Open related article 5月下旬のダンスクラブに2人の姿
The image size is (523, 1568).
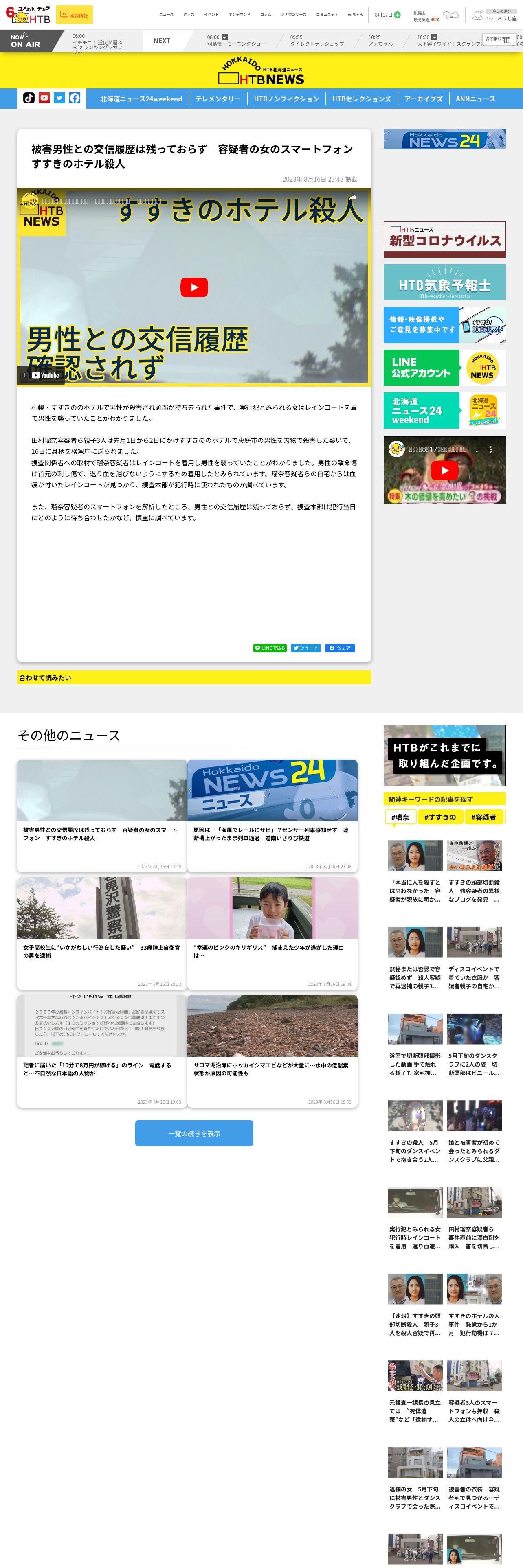click(x=474, y=1045)
